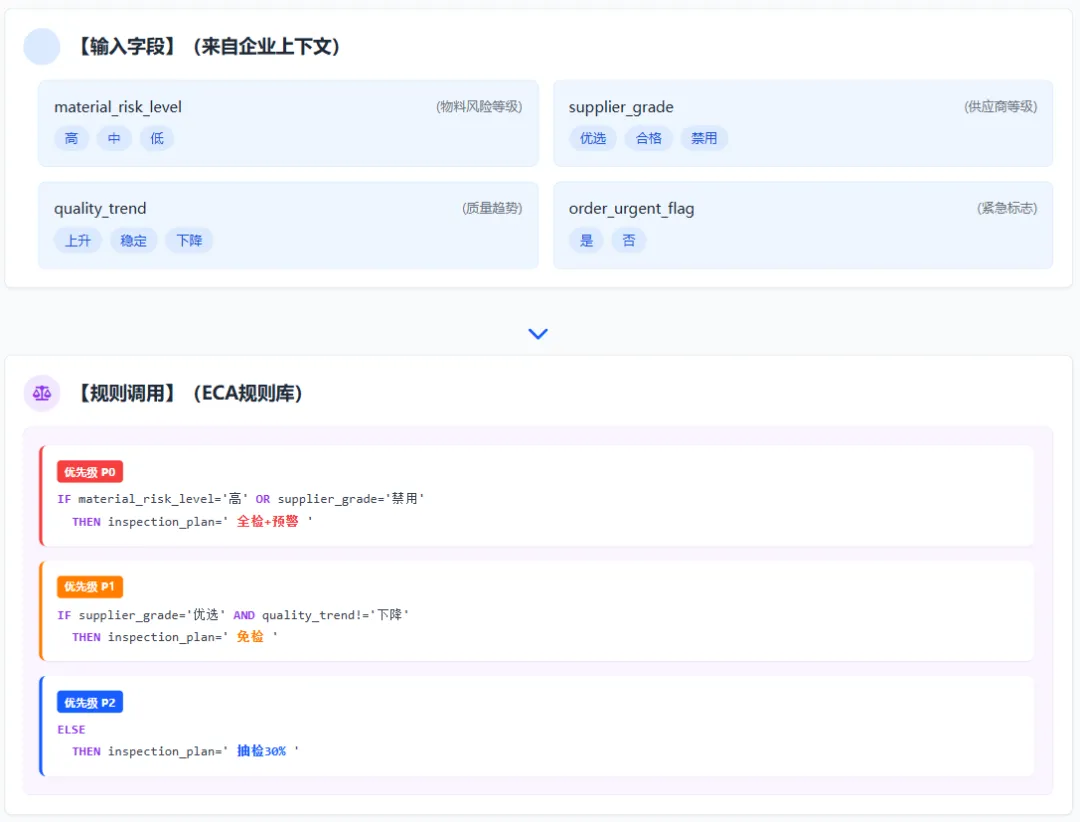The width and height of the screenshot is (1080, 822).
Task: Click the scales icon beside 规则调用
Action: (42, 393)
